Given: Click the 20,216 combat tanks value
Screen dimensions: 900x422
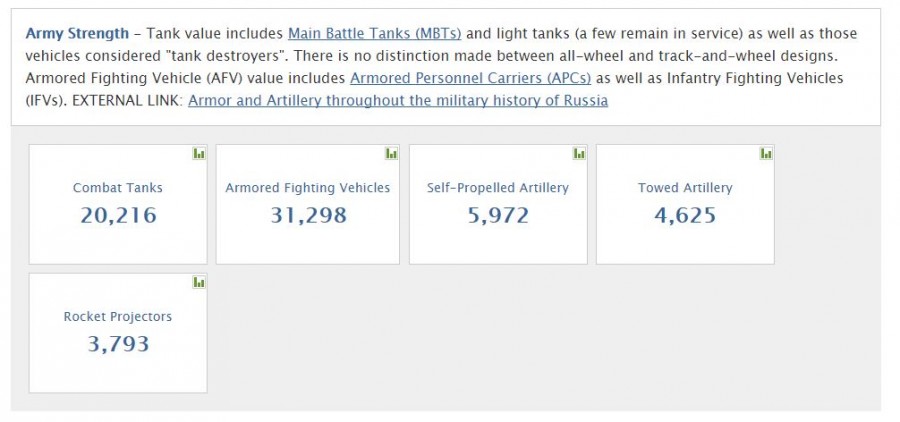Looking at the screenshot, I should [118, 214].
